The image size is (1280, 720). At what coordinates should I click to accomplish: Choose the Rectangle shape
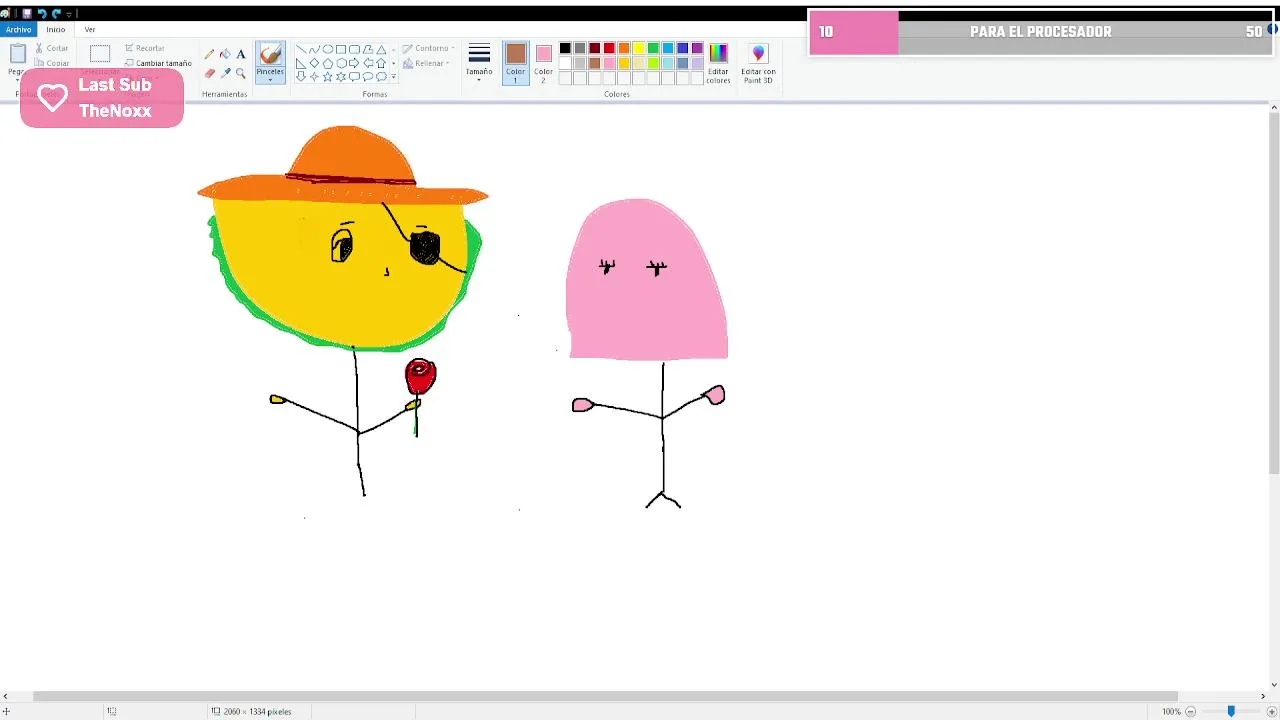click(341, 49)
